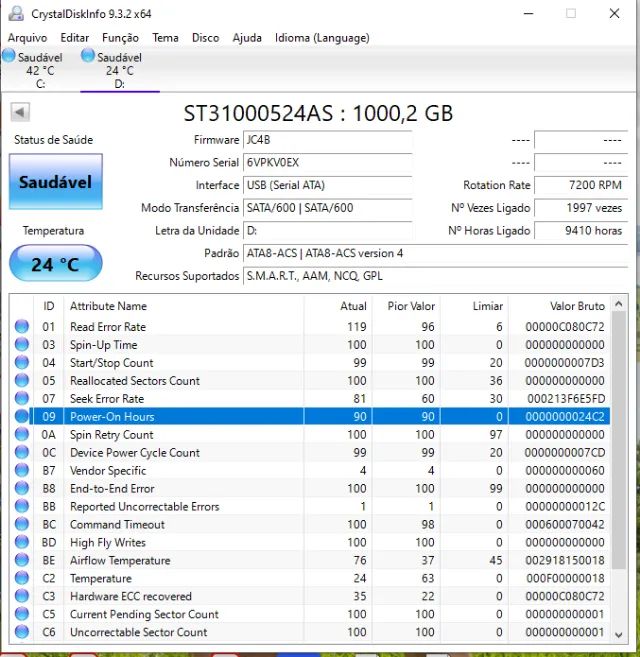This screenshot has height=657, width=640.
Task: Click the Valor Bruto column header
Action: (x=559, y=306)
